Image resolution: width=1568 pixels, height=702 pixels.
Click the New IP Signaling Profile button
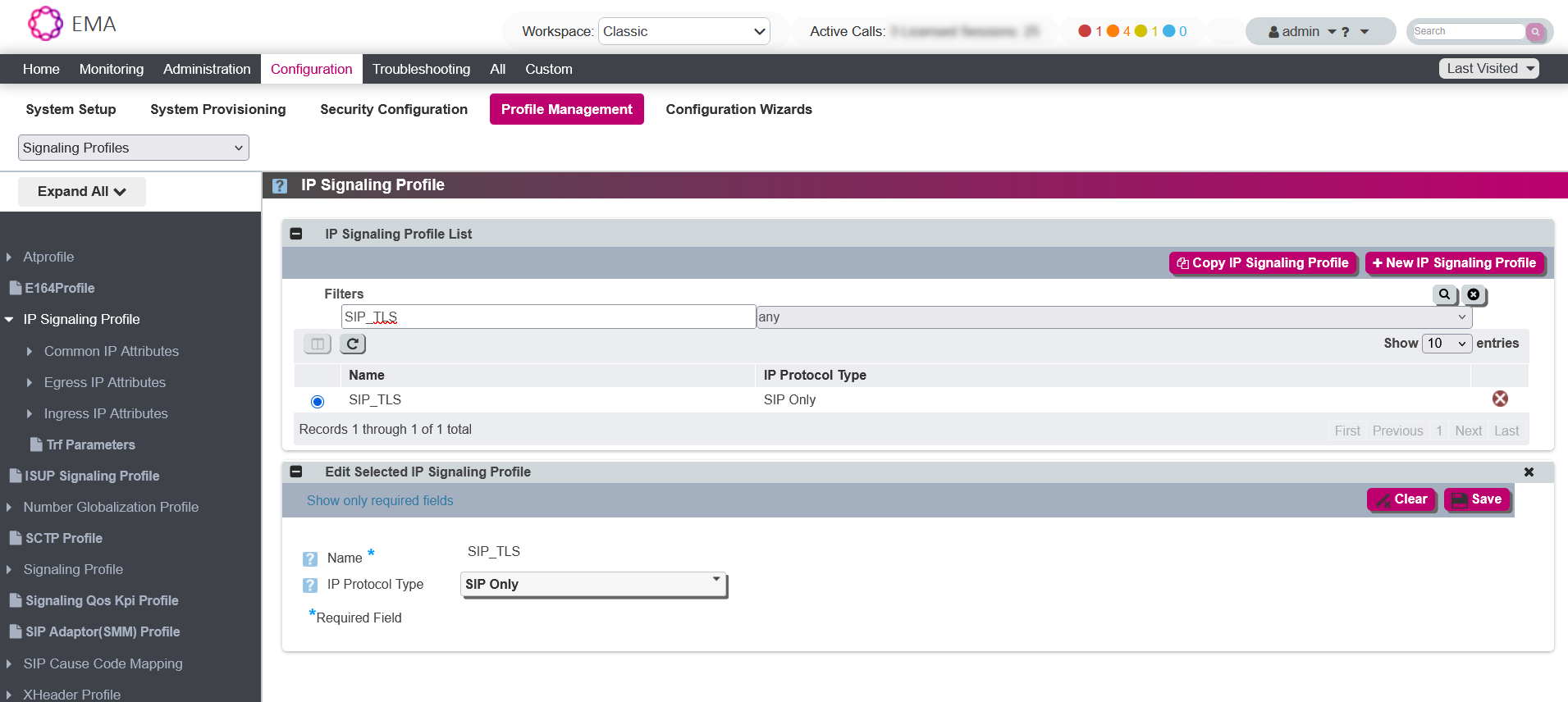(1454, 263)
